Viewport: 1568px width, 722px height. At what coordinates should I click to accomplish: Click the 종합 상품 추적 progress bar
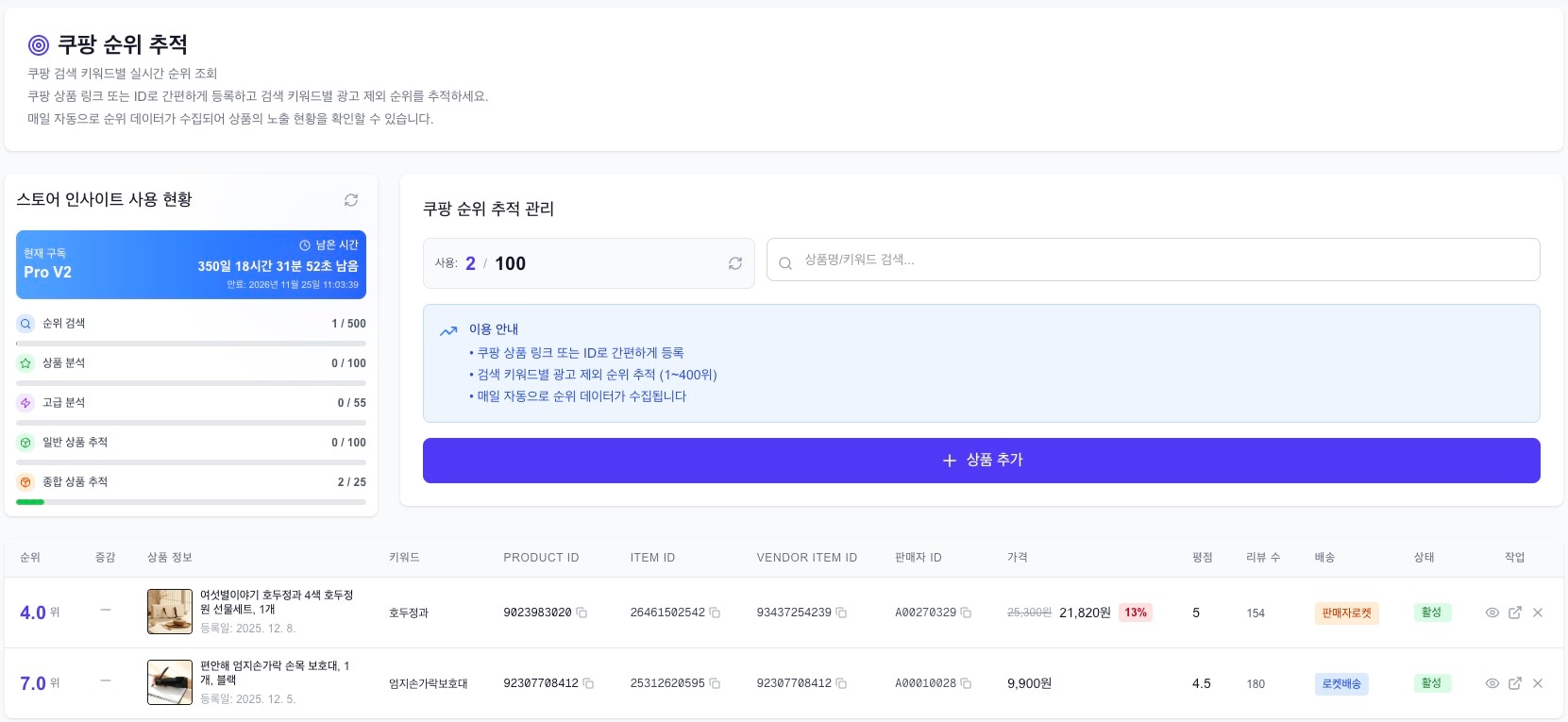(191, 502)
